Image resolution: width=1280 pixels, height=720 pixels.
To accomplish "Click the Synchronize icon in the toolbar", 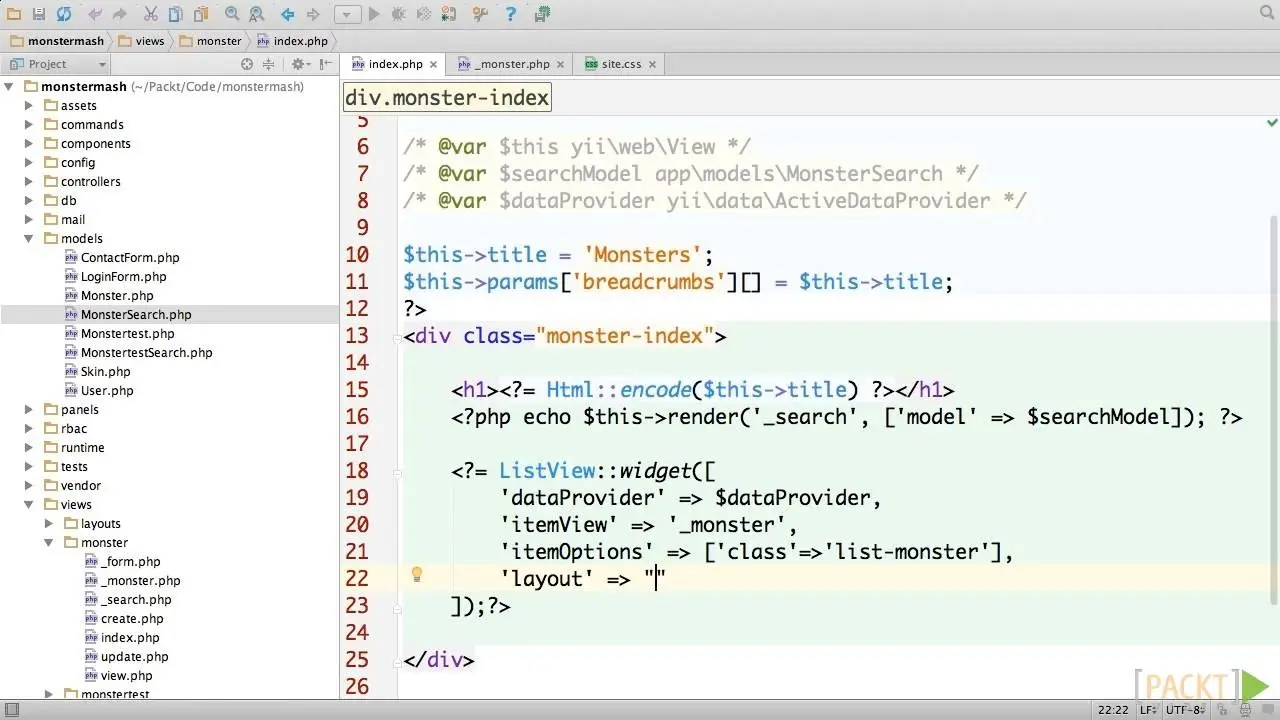I will 64,14.
